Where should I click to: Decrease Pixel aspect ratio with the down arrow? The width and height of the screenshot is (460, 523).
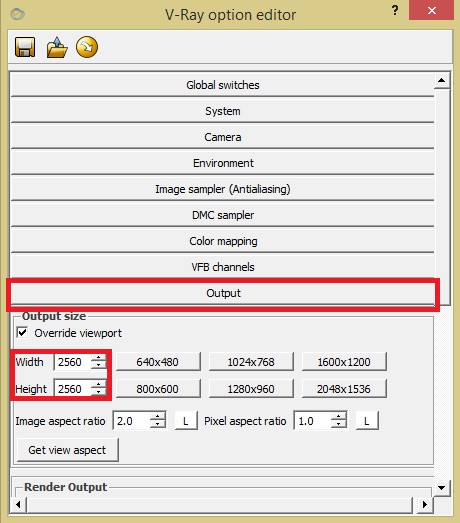coord(339,425)
